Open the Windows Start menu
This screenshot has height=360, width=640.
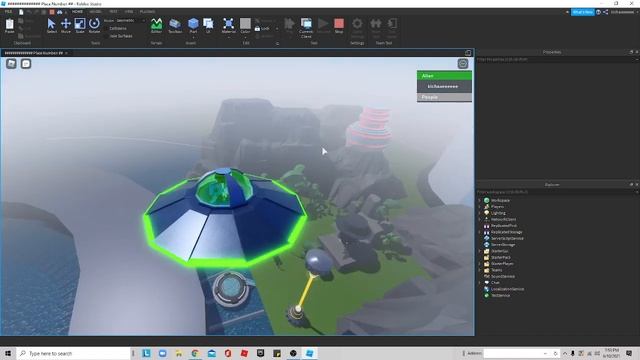coord(8,353)
